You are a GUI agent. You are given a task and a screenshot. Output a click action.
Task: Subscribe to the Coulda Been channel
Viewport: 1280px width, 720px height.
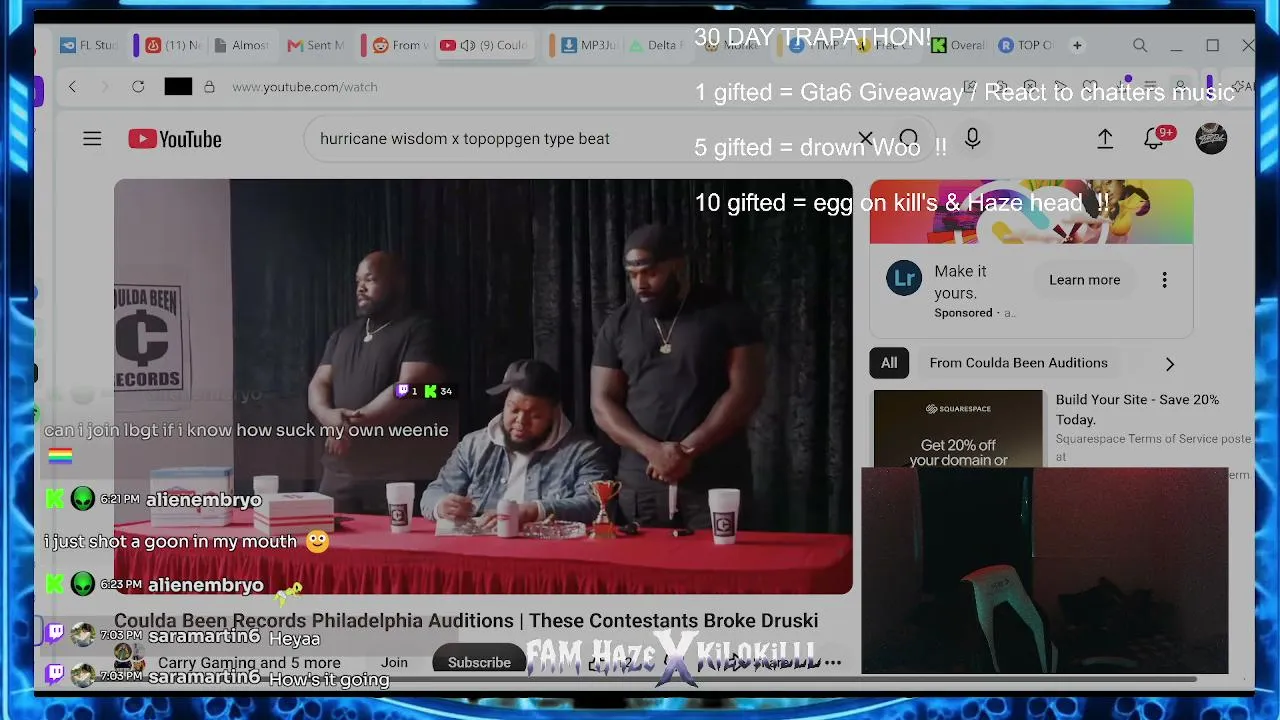tap(479, 662)
